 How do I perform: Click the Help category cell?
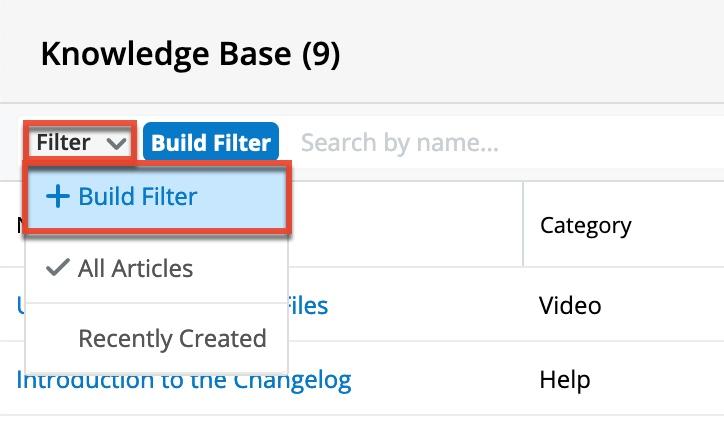(x=565, y=381)
